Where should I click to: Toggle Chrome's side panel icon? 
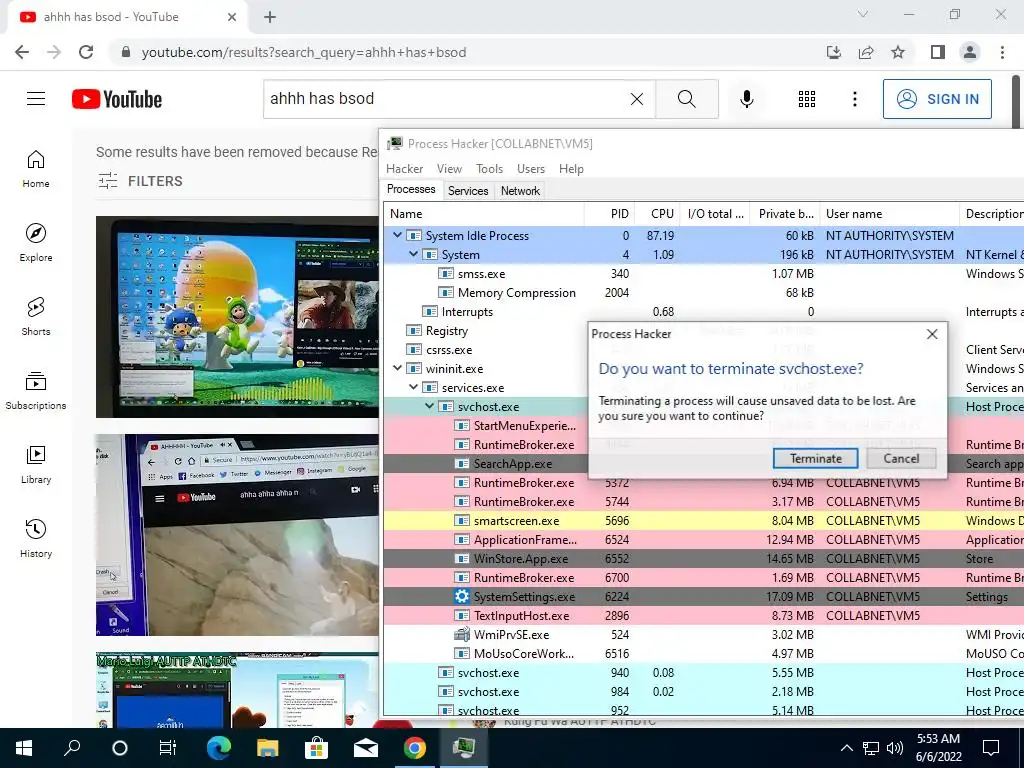tap(938, 52)
